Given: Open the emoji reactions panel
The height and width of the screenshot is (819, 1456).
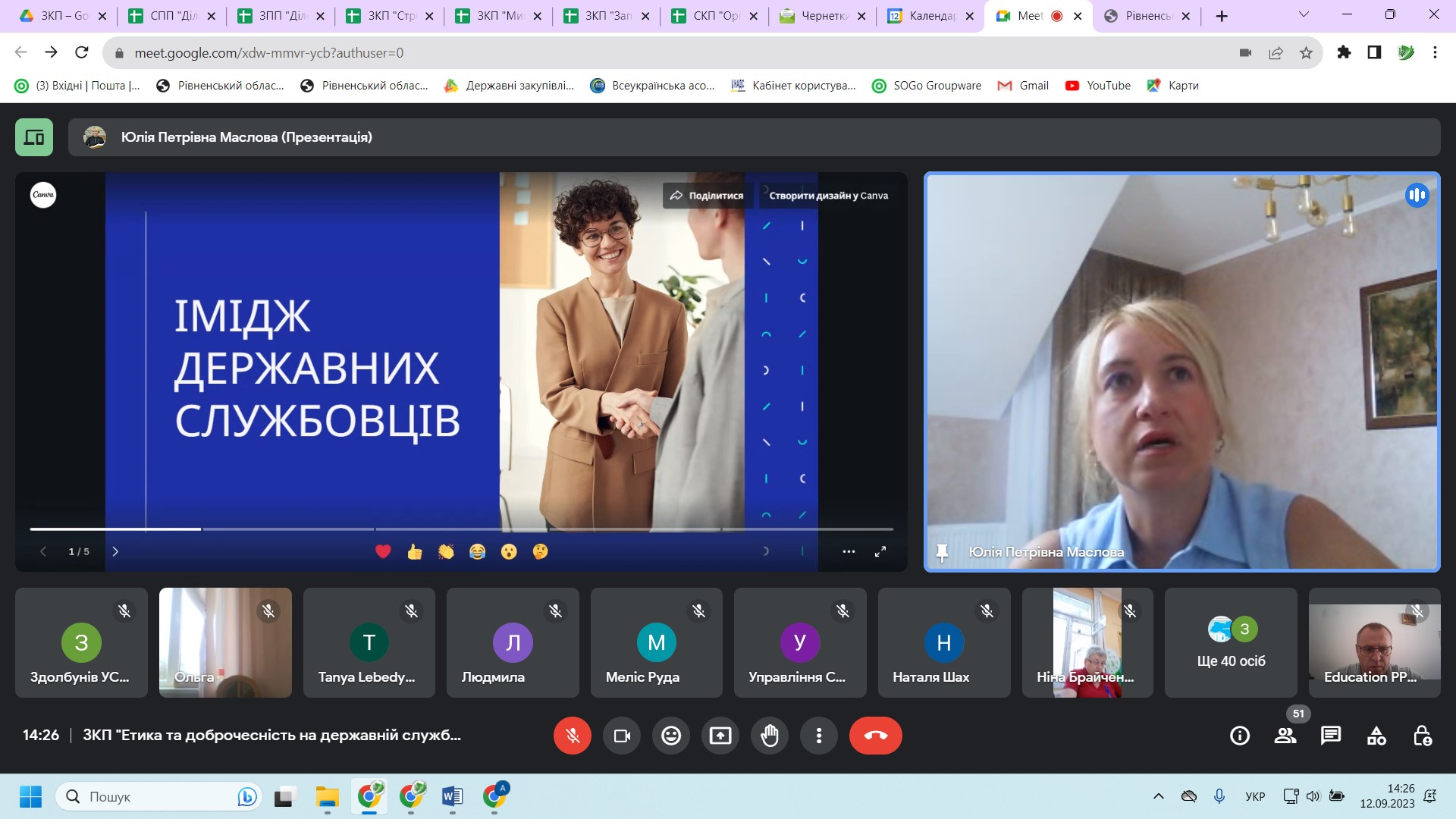Looking at the screenshot, I should click(671, 736).
